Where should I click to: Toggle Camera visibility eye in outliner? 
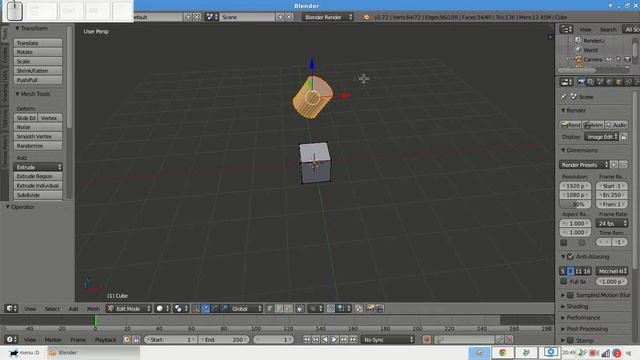(609, 59)
